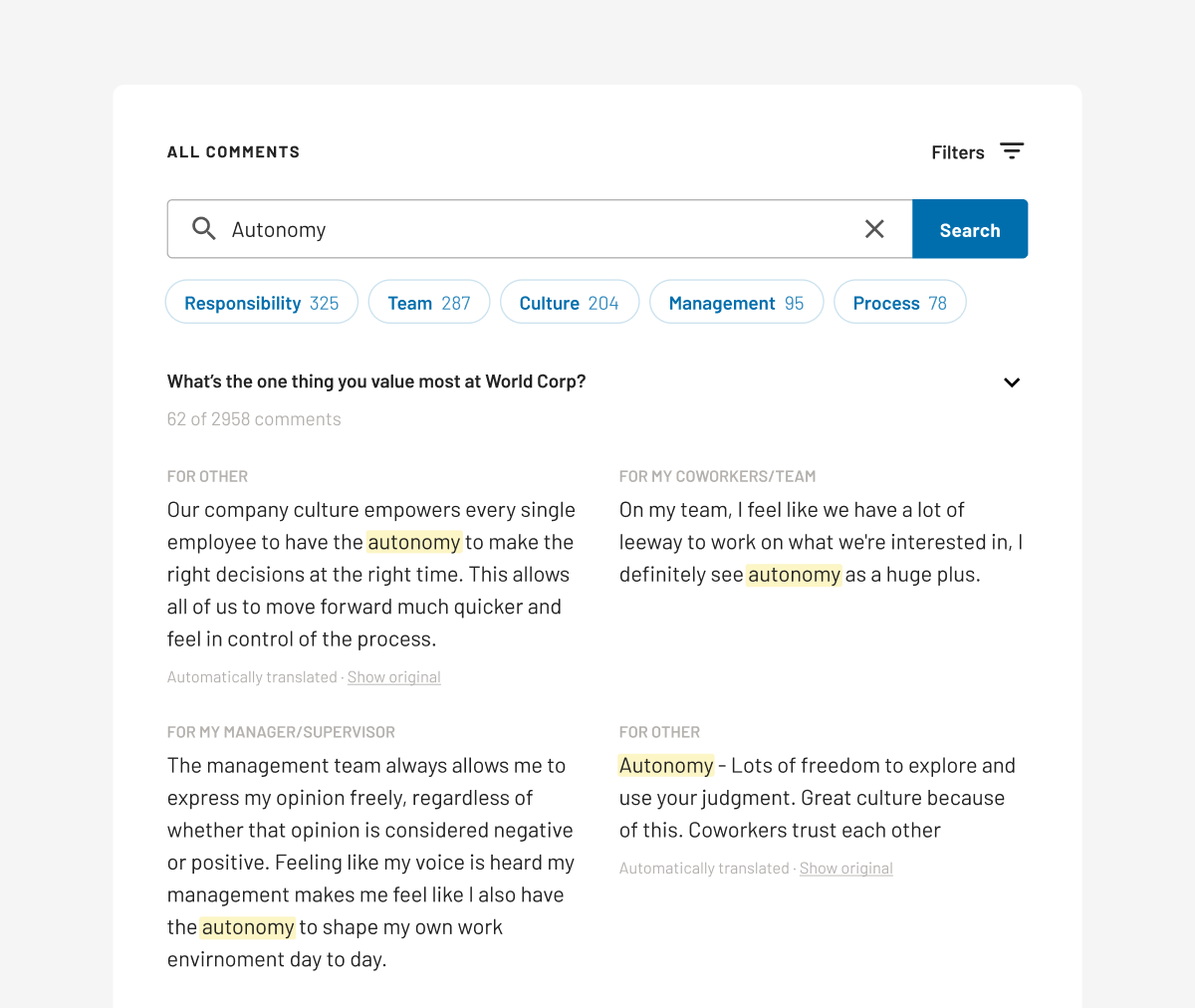Viewport: 1195px width, 1008px height.
Task: Activate the Process 78 filter chip
Action: pos(899,302)
